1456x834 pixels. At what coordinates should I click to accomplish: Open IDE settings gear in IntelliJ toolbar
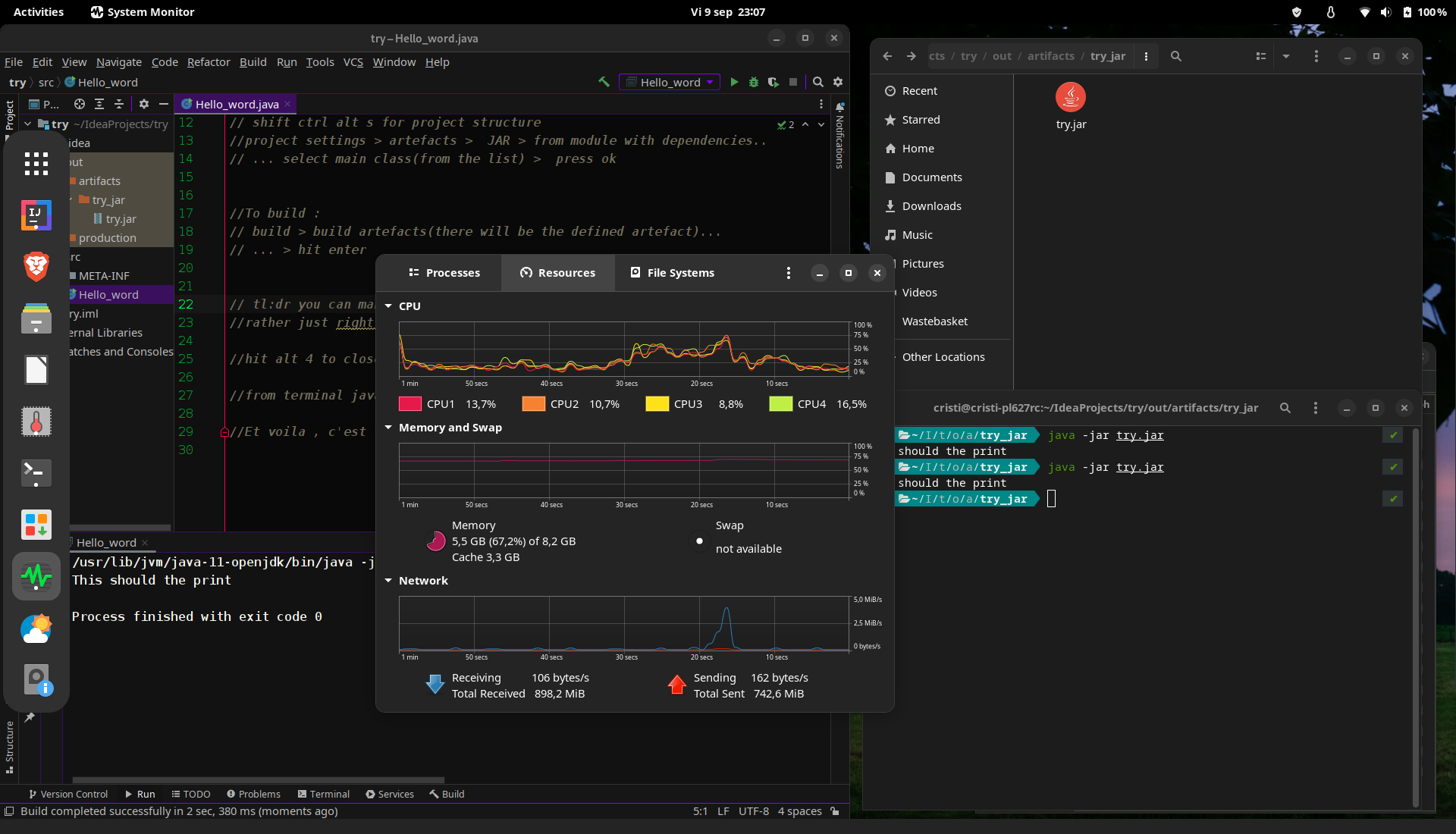coord(838,82)
